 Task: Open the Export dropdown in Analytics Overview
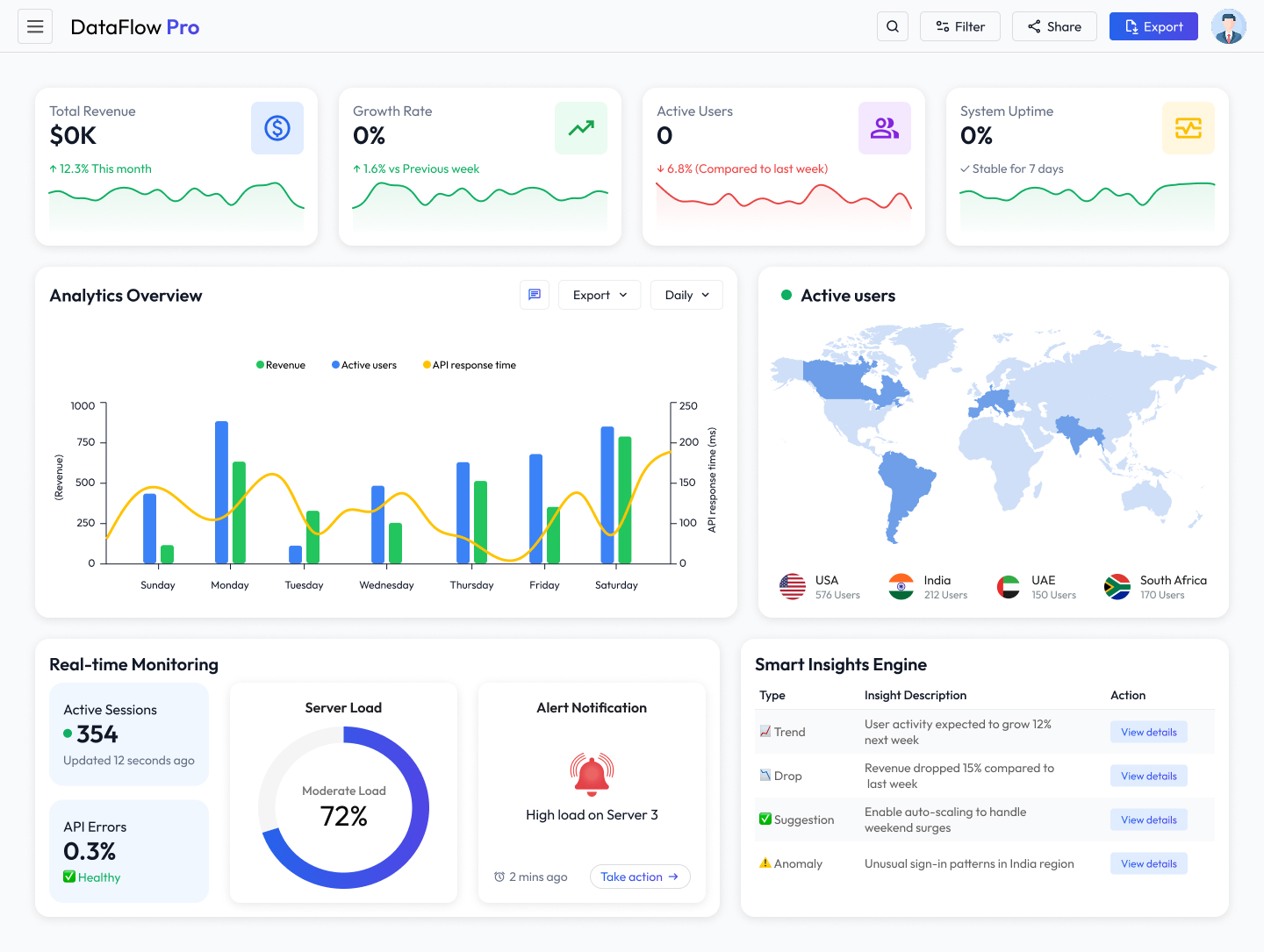[599, 295]
